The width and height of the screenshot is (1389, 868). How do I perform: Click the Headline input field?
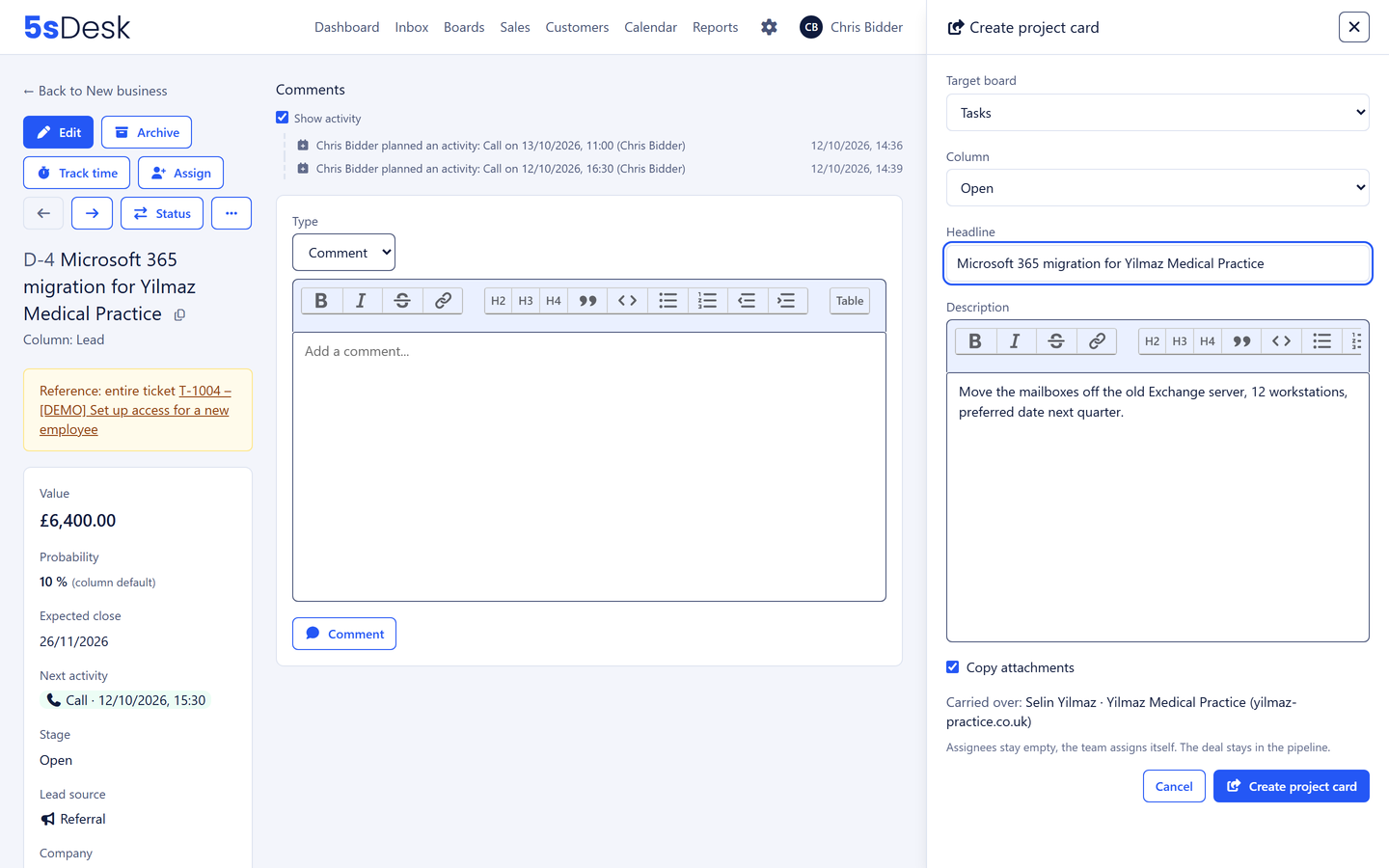coord(1157,263)
